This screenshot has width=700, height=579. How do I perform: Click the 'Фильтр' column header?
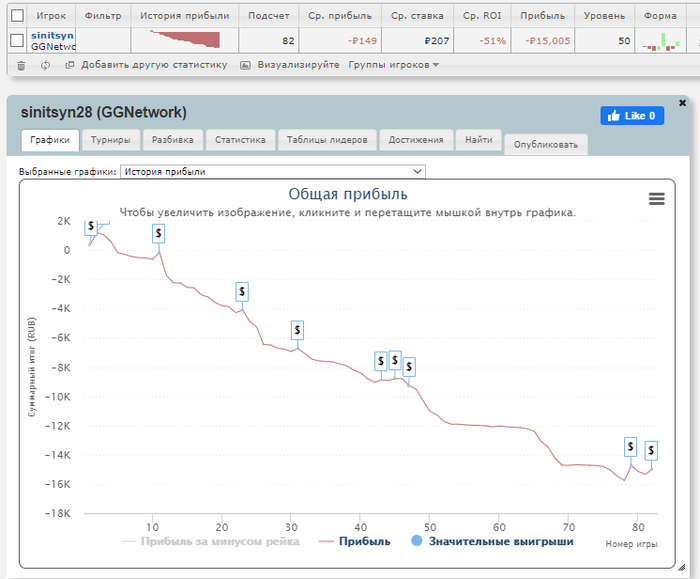click(x=103, y=16)
